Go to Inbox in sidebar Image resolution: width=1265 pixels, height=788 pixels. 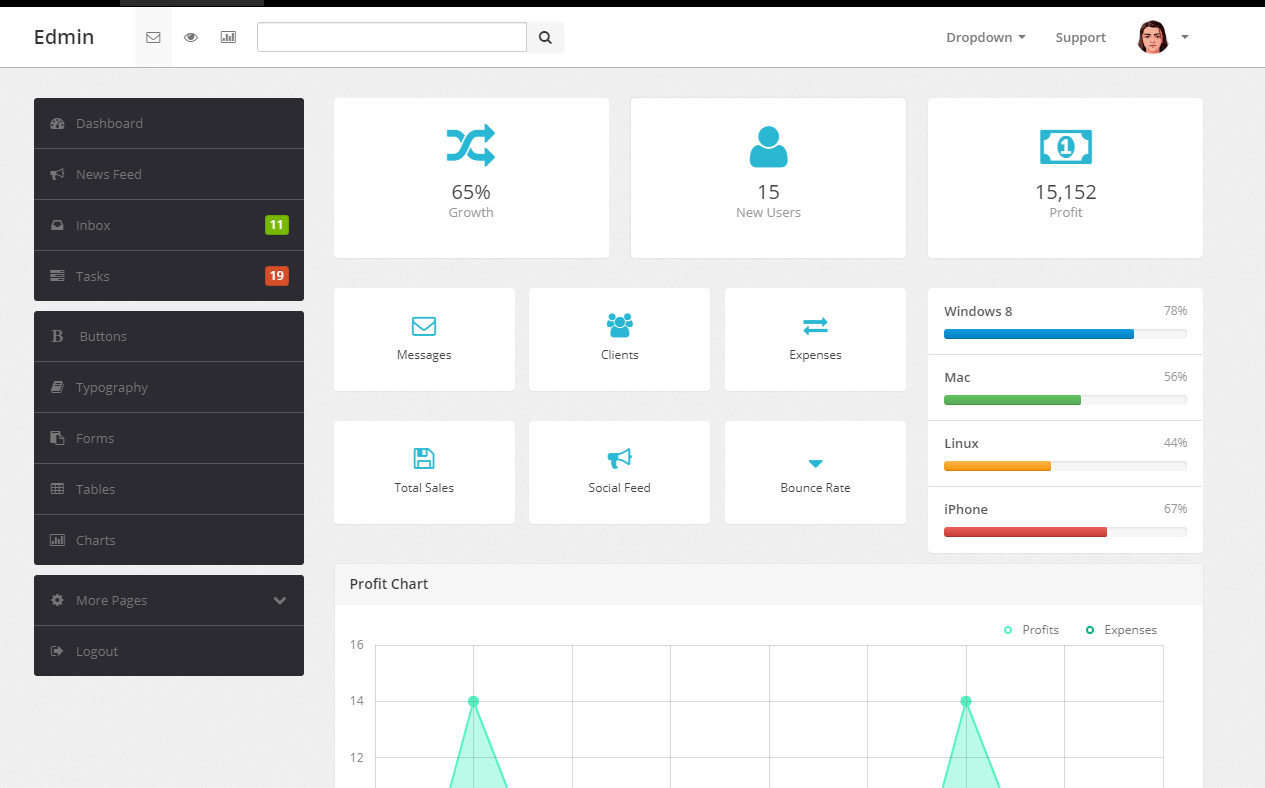coord(169,225)
